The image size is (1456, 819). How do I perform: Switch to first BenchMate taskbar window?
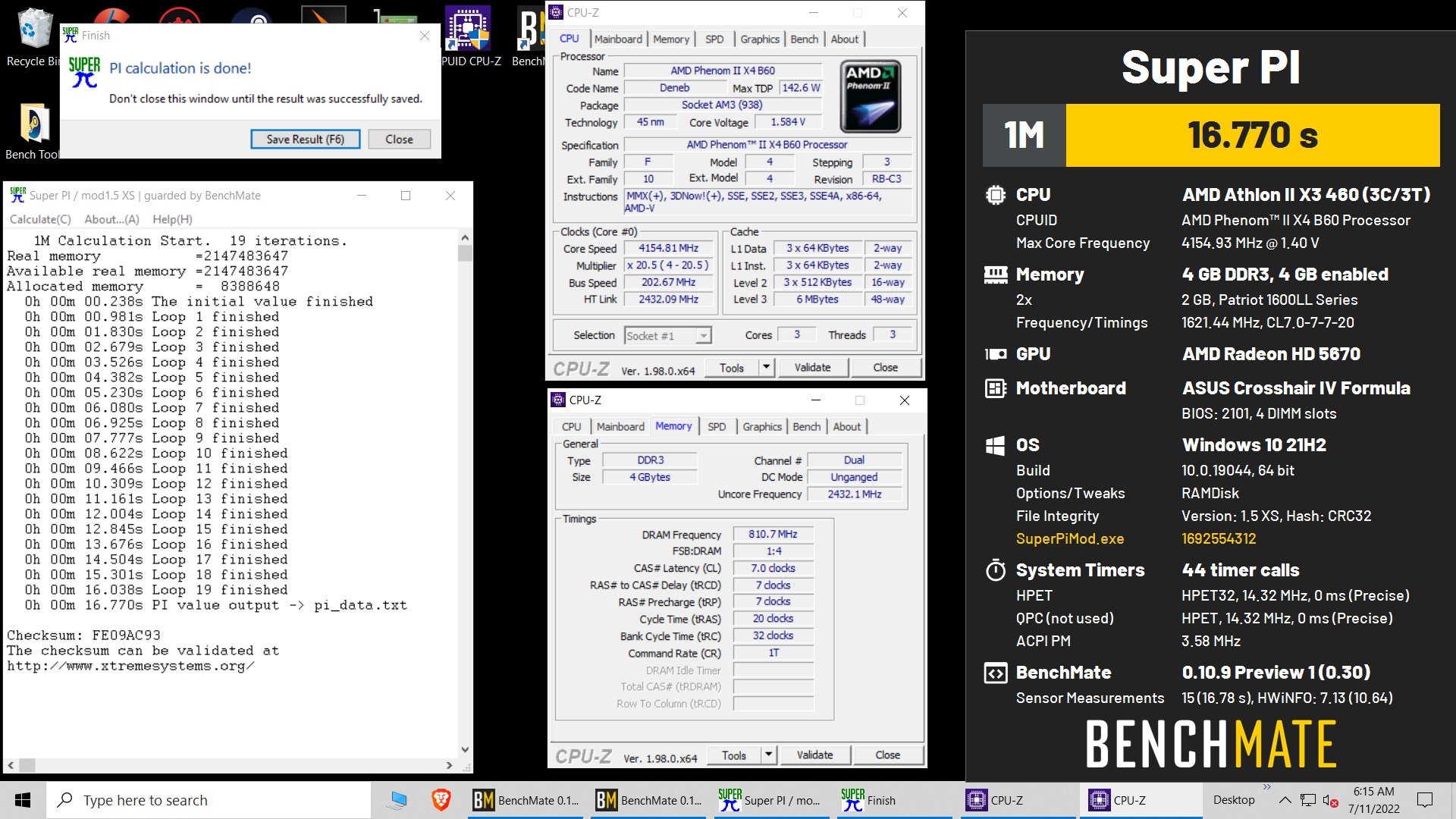point(525,800)
